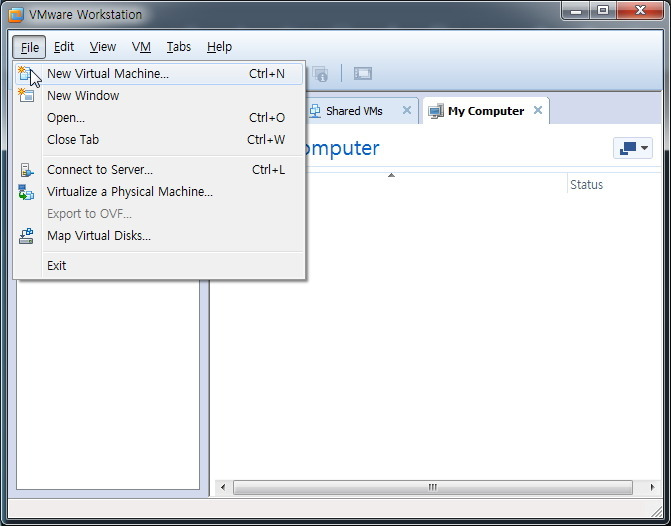671x526 pixels.
Task: Select New Virtual Machine... menu entry
Action: pos(159,74)
